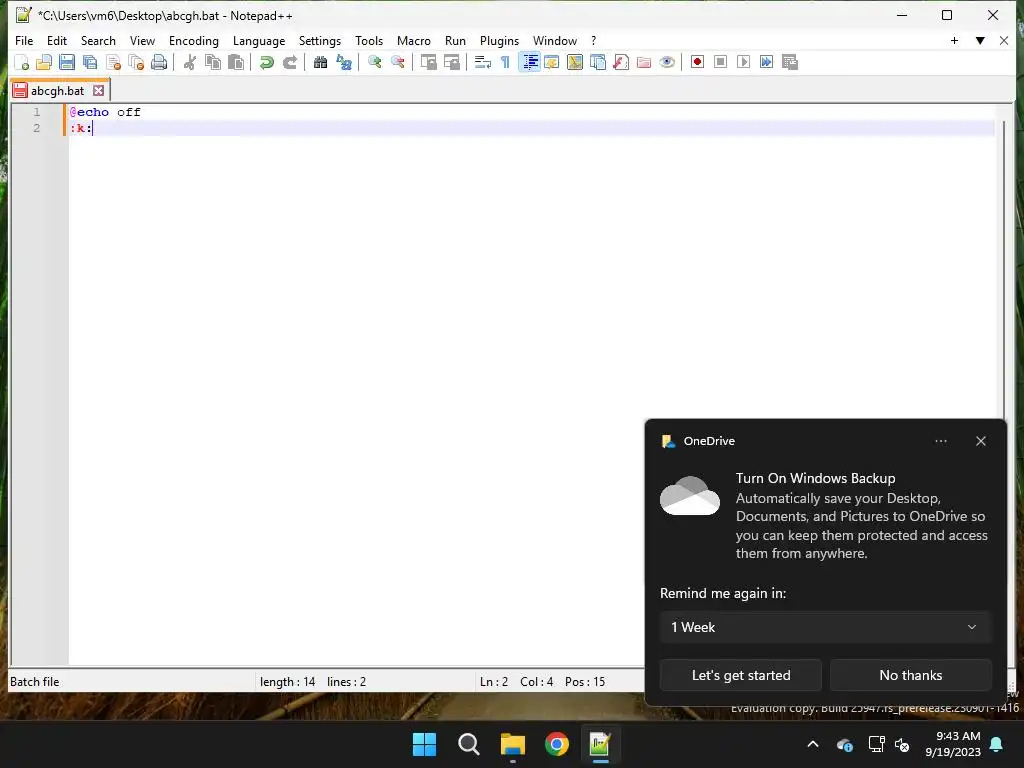1024x768 pixels.
Task: Expand the hidden system tray icons chevron
Action: [x=812, y=744]
